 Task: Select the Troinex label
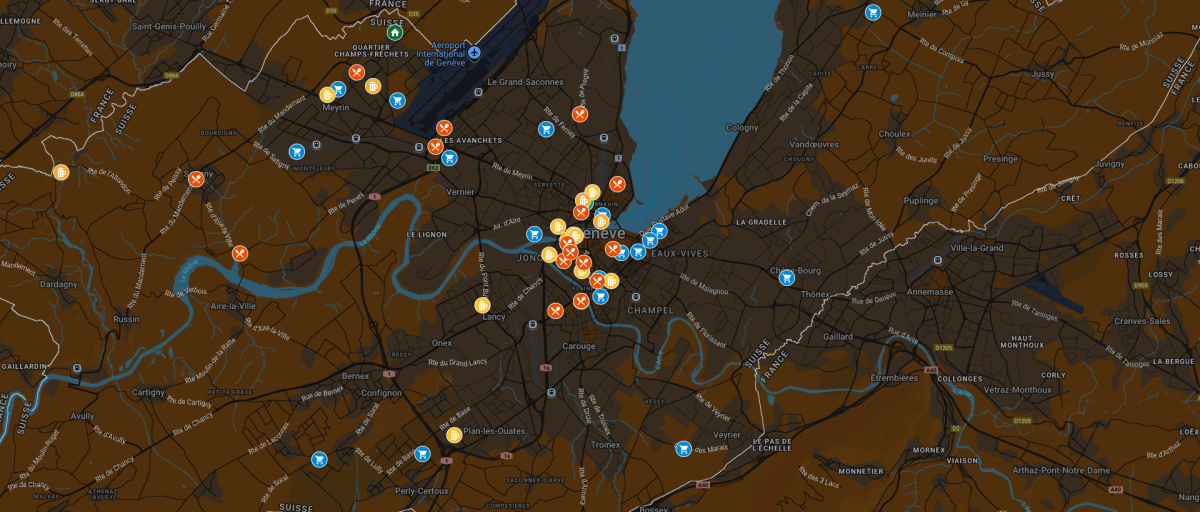click(606, 444)
